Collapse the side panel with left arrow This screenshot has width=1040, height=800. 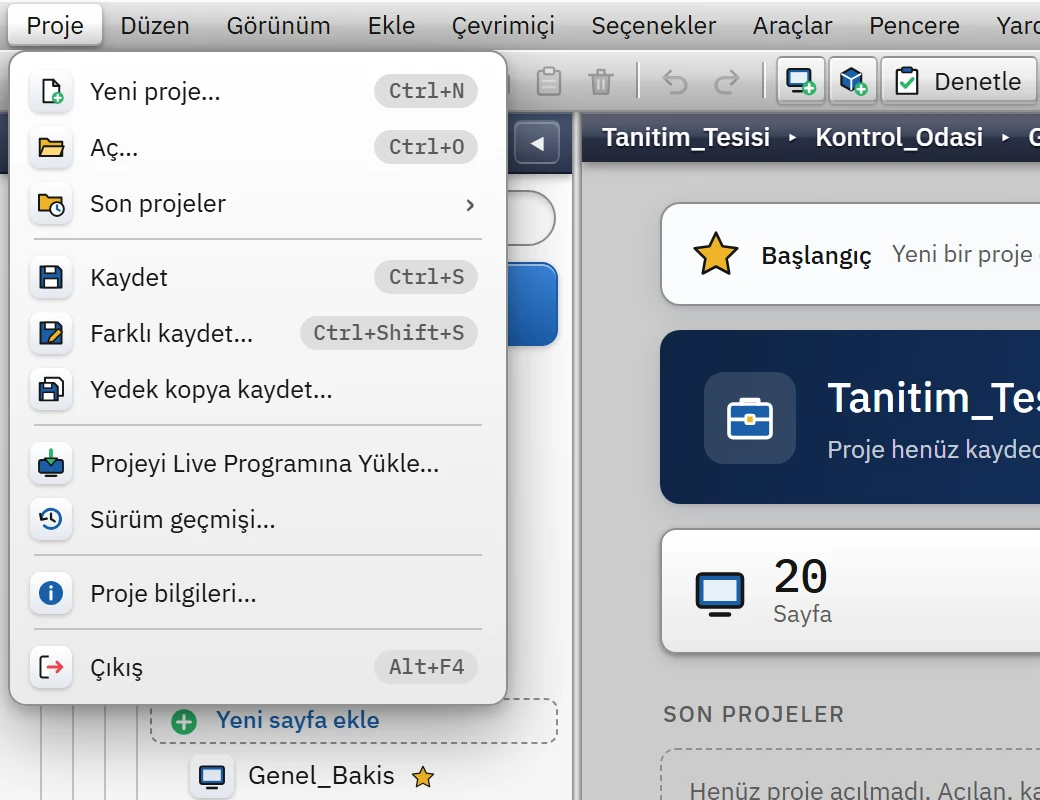pyautogui.click(x=537, y=143)
